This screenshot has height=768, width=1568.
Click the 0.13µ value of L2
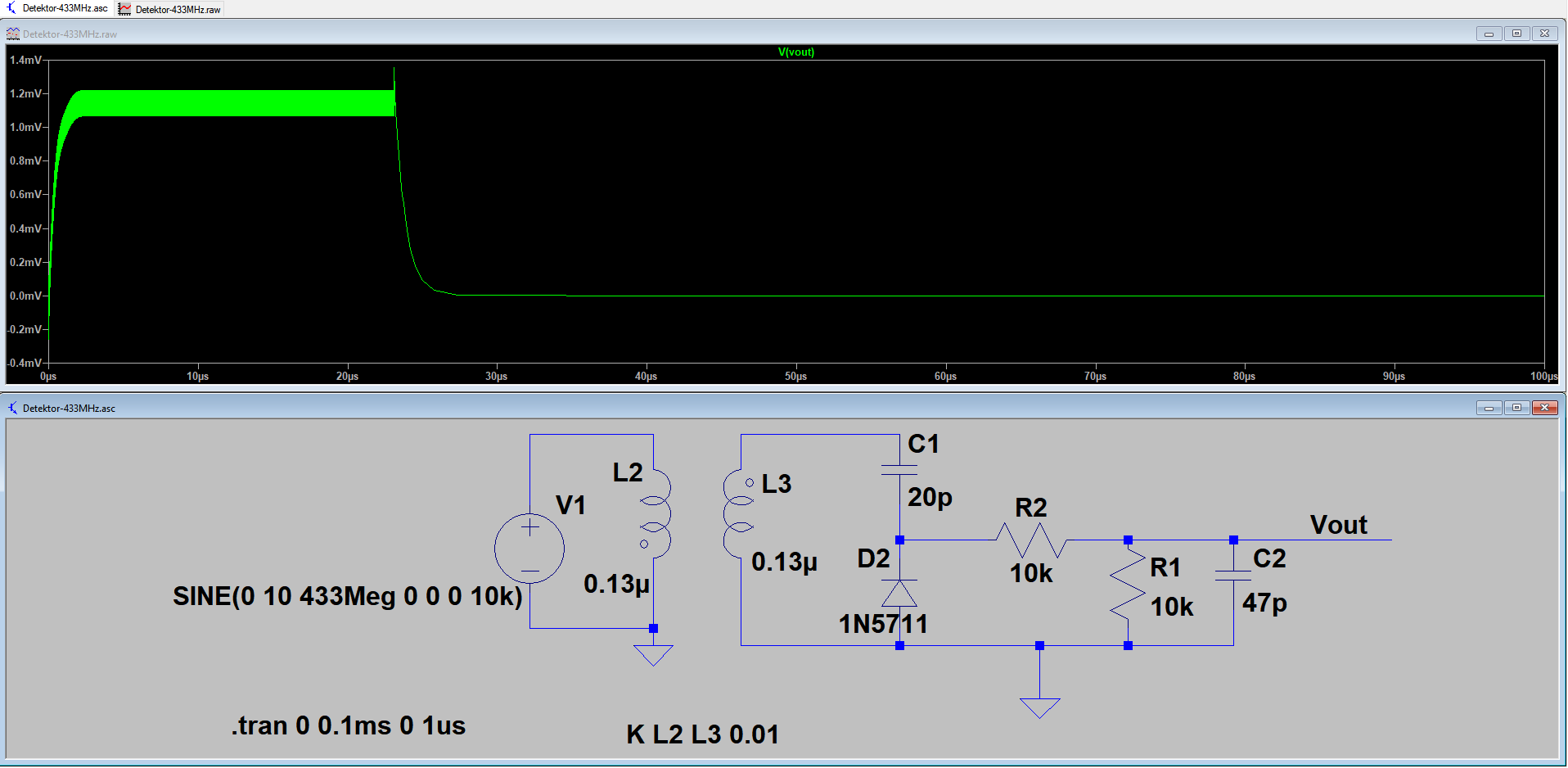pos(617,585)
